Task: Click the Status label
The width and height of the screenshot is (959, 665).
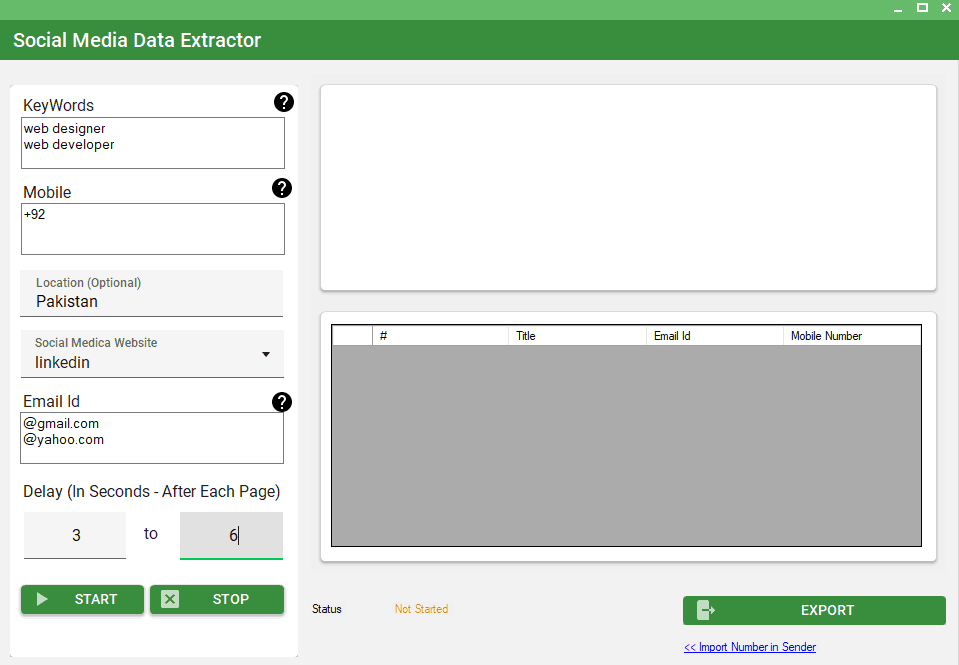Action: pos(327,609)
